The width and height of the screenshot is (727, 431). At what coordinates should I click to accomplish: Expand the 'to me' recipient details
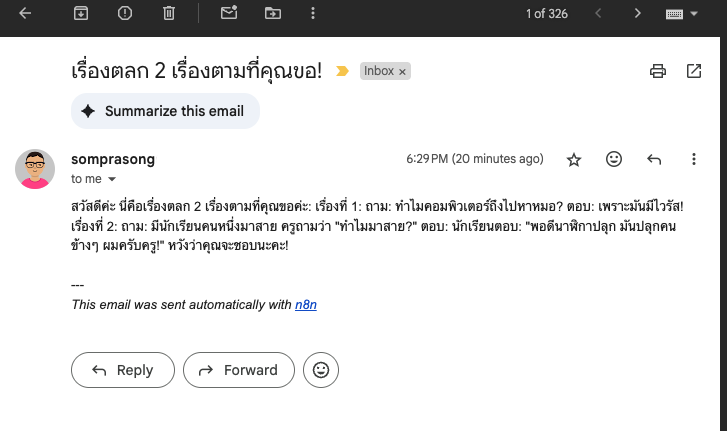pyautogui.click(x=112, y=179)
